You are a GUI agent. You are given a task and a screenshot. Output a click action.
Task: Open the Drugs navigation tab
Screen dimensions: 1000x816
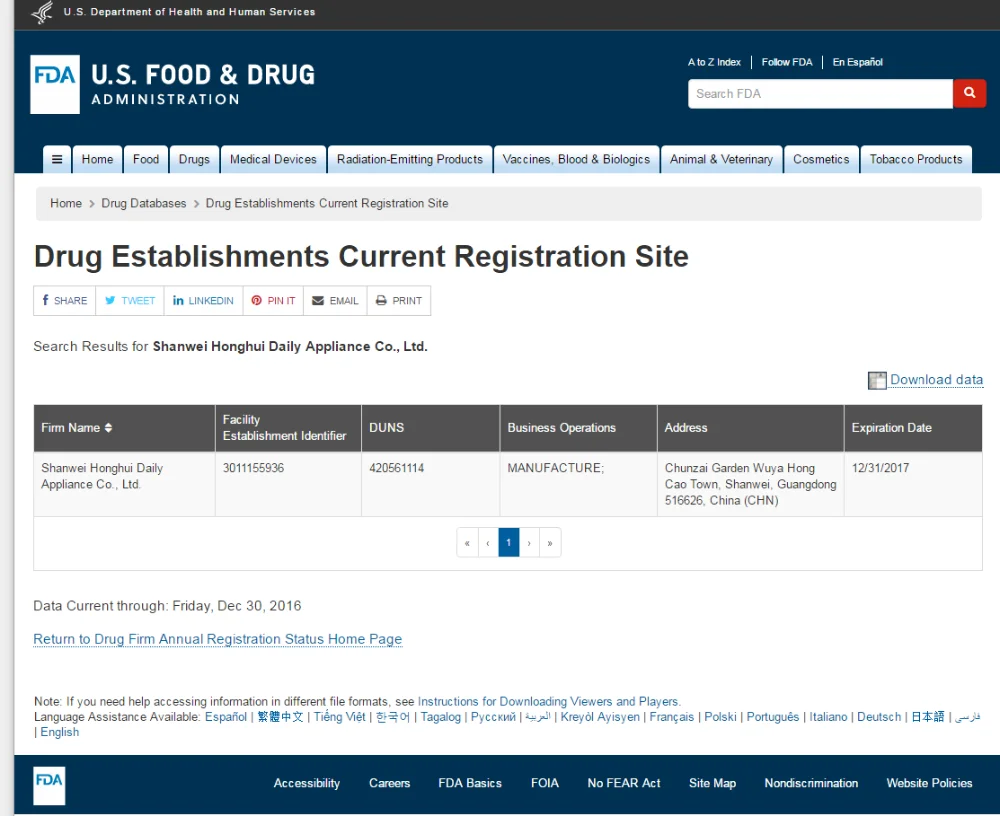(x=194, y=159)
